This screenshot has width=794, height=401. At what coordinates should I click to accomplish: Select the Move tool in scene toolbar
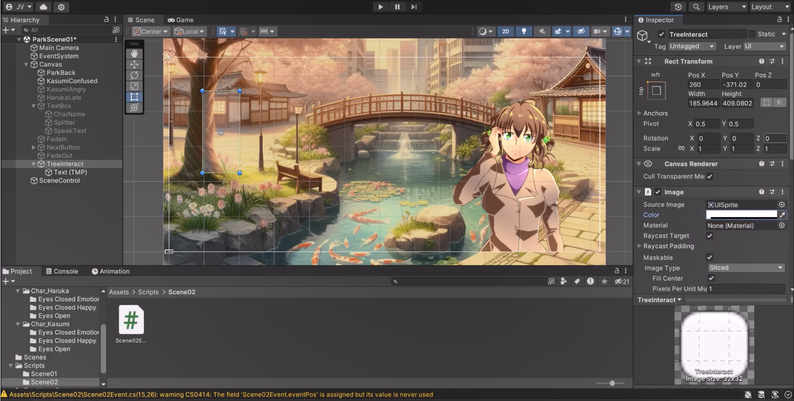coord(134,64)
